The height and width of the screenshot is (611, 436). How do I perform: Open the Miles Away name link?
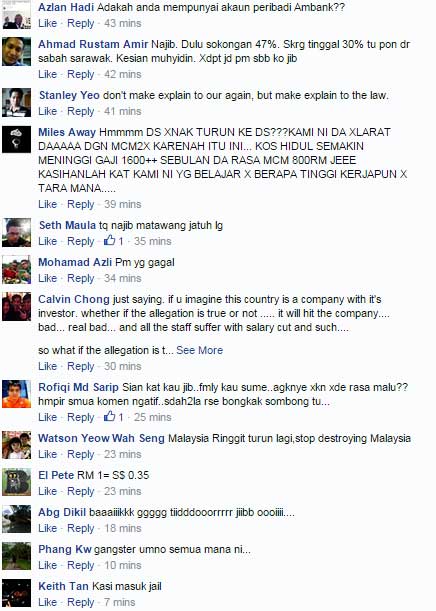[x=67, y=132]
